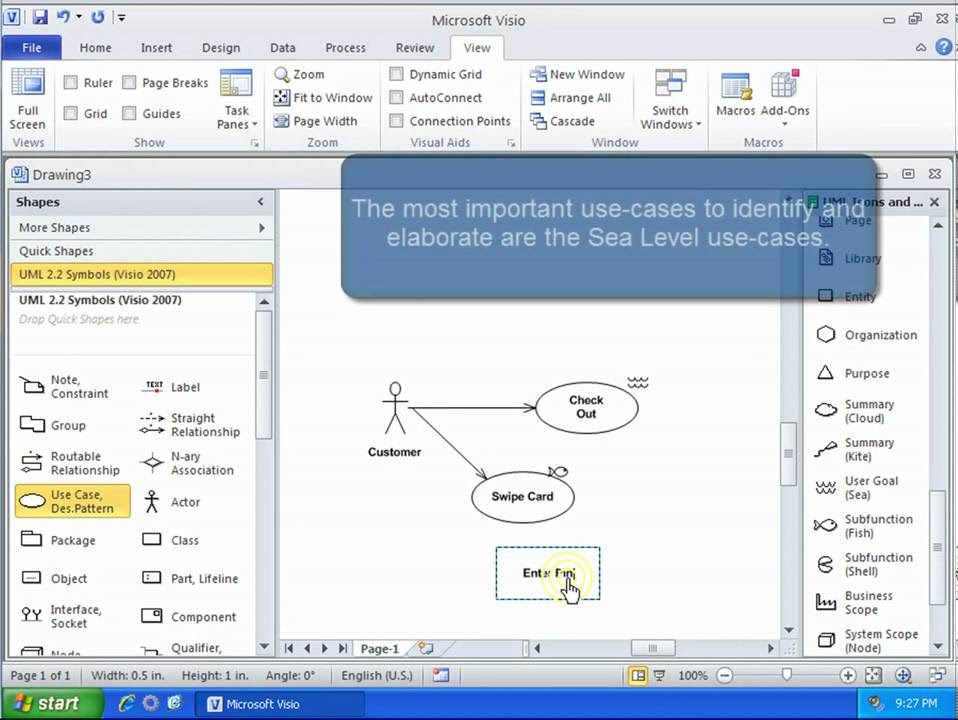Viewport: 958px width, 720px height.
Task: Switch to the Insert tab
Action: click(x=156, y=48)
